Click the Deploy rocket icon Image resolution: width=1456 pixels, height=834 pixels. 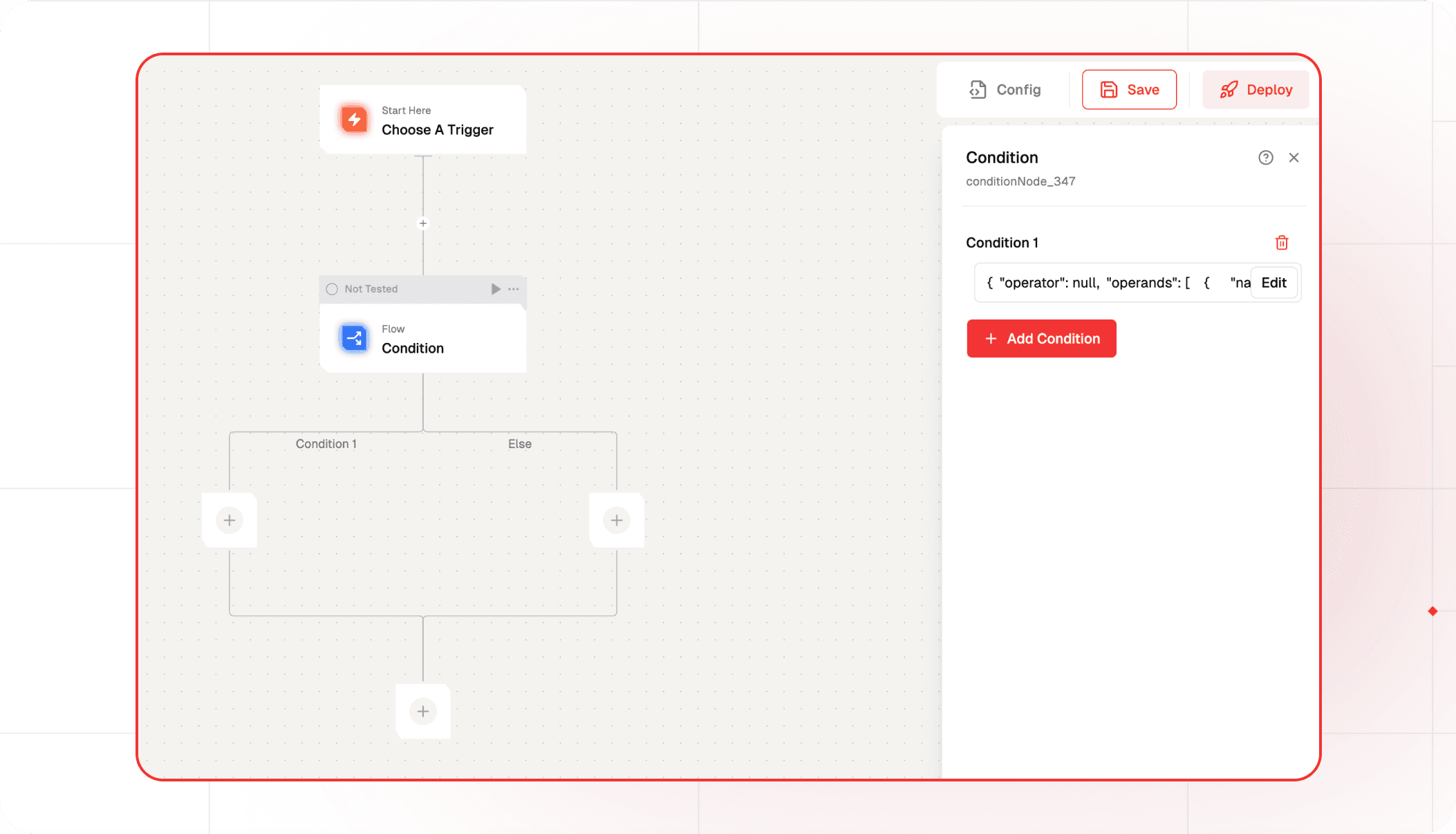1228,90
